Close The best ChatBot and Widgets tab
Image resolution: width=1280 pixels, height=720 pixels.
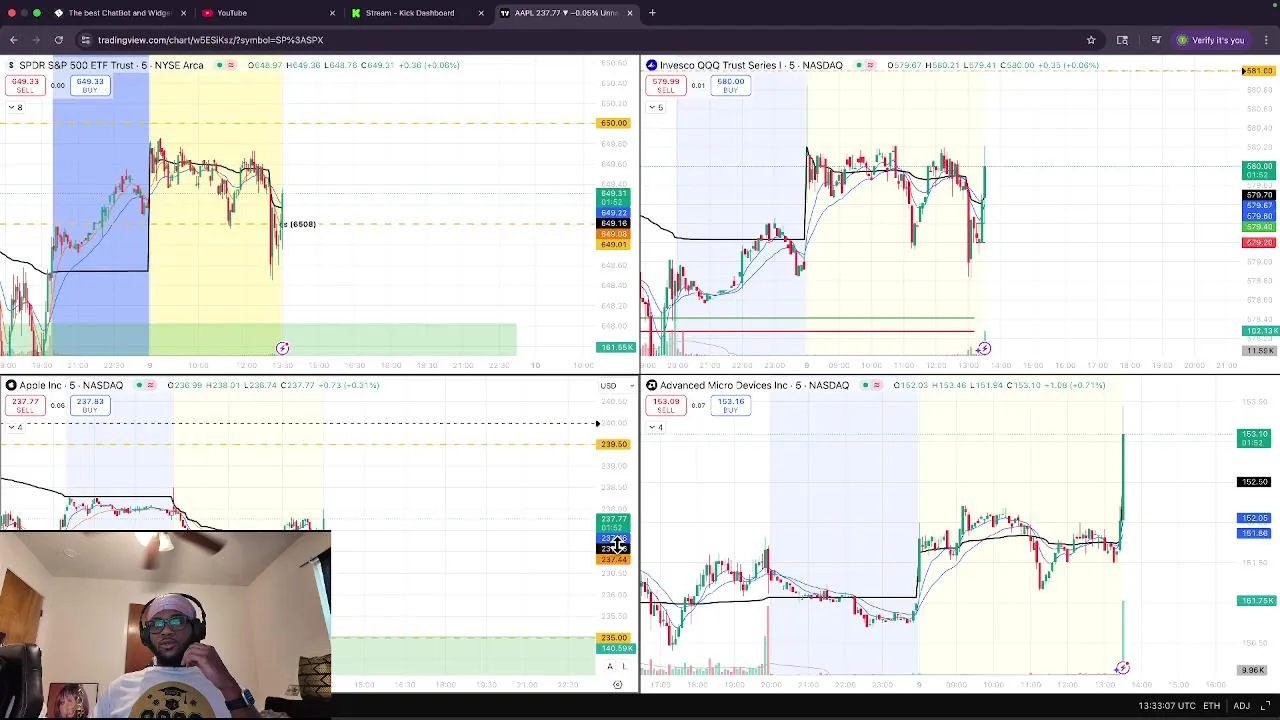pos(183,13)
